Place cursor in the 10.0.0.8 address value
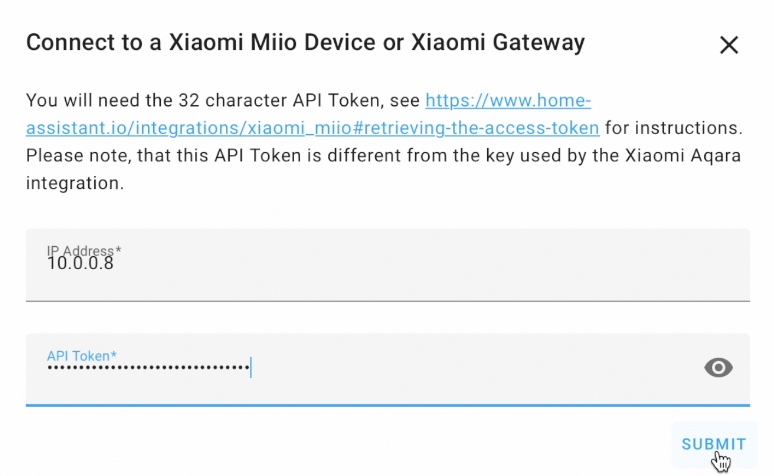The width and height of the screenshot is (774, 476). [80, 263]
